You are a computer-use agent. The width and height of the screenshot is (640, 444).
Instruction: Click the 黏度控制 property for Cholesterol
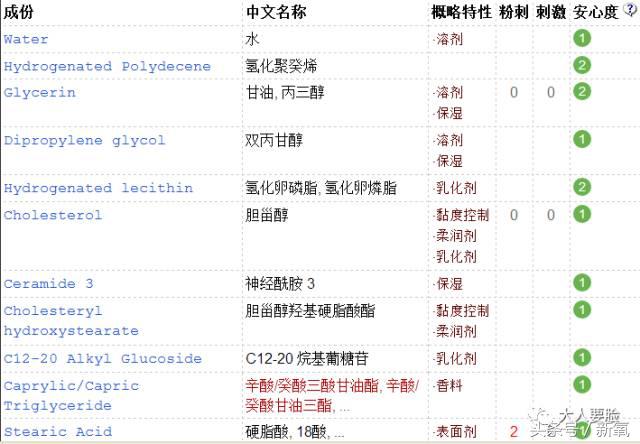click(x=462, y=215)
